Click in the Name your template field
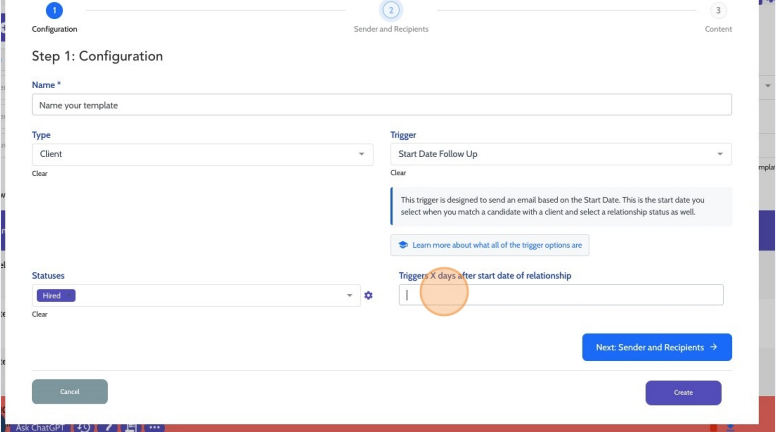Image resolution: width=776 pixels, height=432 pixels. [382, 105]
